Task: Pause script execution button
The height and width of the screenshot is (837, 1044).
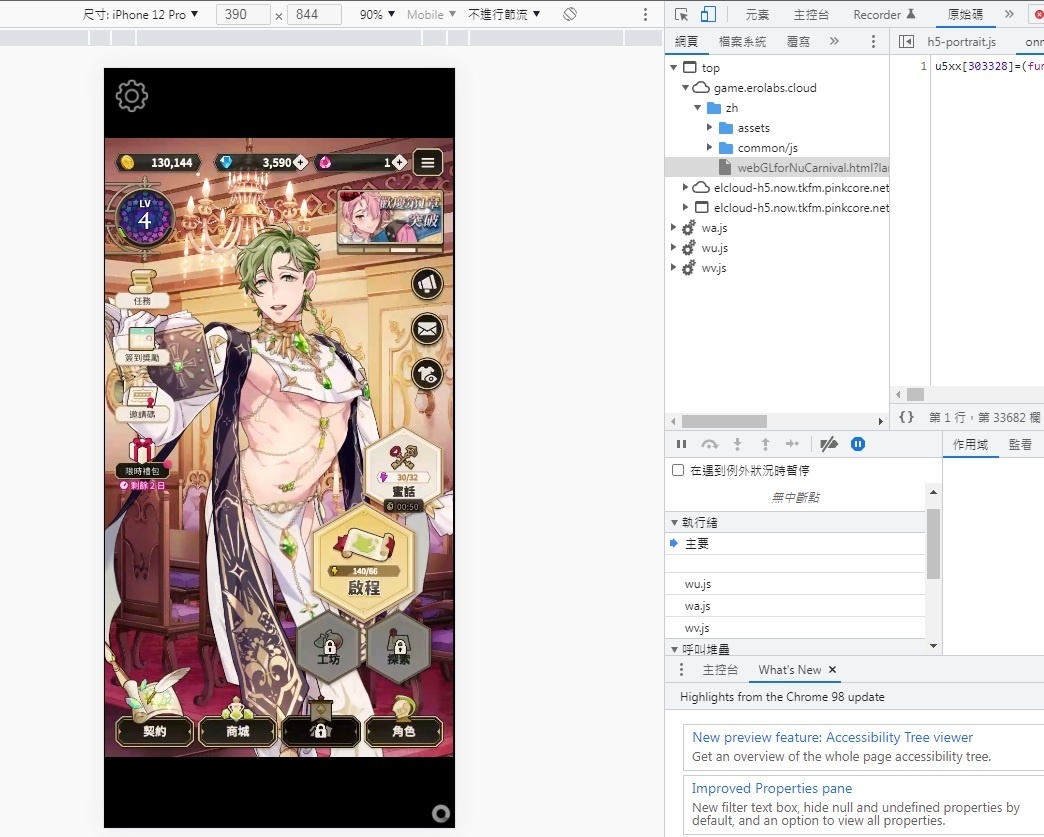Action: (x=681, y=444)
